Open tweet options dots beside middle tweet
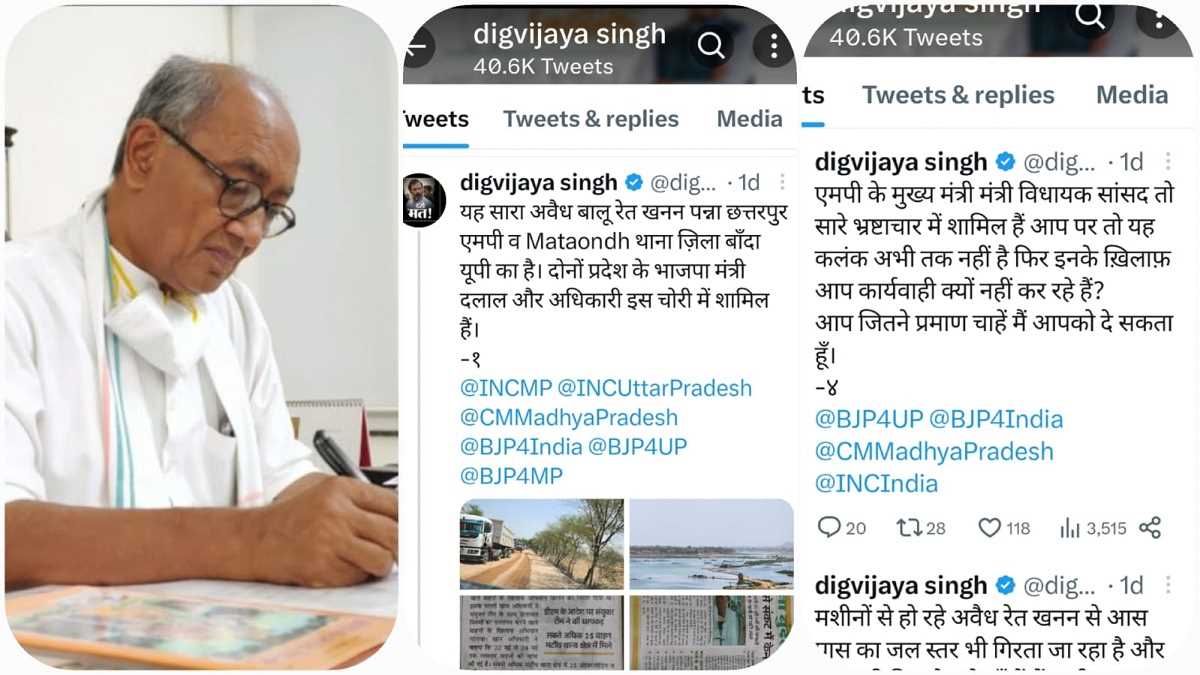The width and height of the screenshot is (1200, 675). 781,182
